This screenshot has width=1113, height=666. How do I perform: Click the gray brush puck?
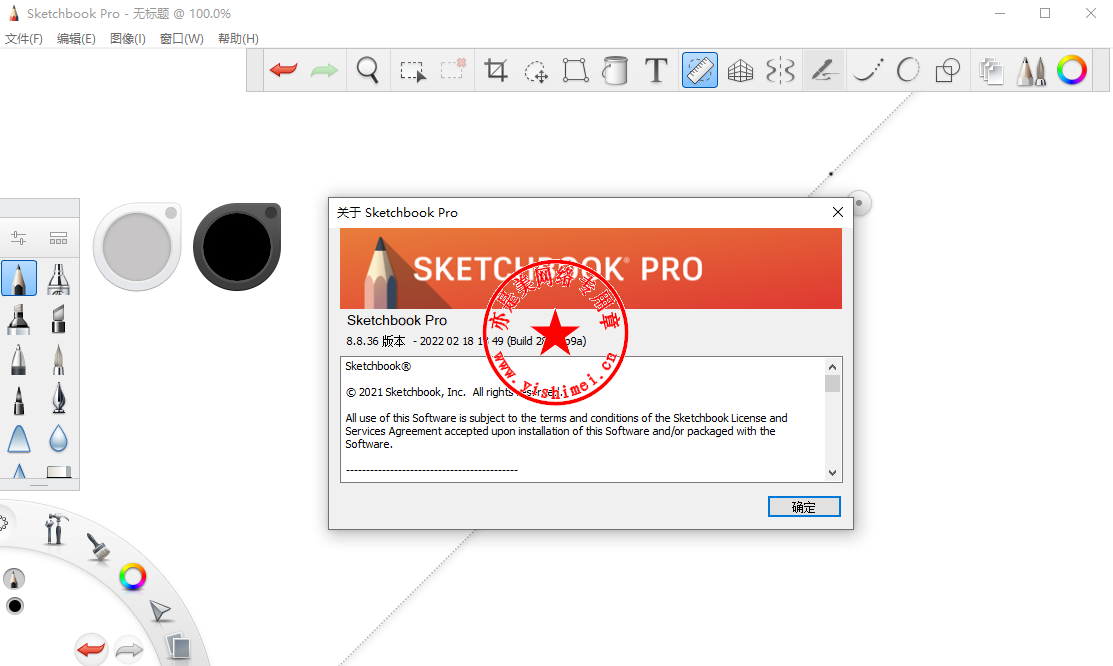tap(137, 247)
